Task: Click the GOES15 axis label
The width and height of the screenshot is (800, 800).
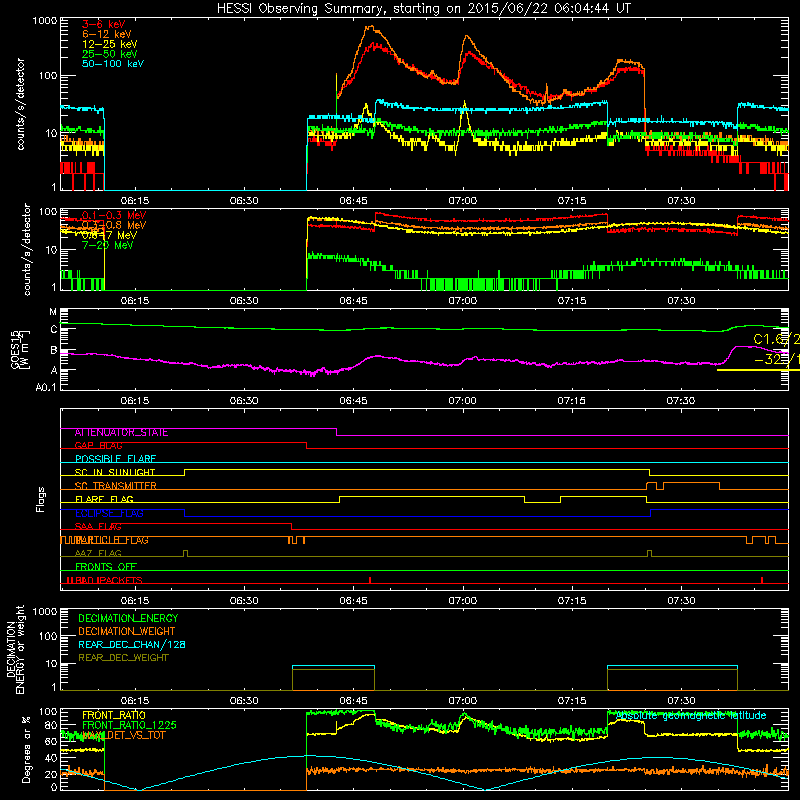Action: coord(16,349)
